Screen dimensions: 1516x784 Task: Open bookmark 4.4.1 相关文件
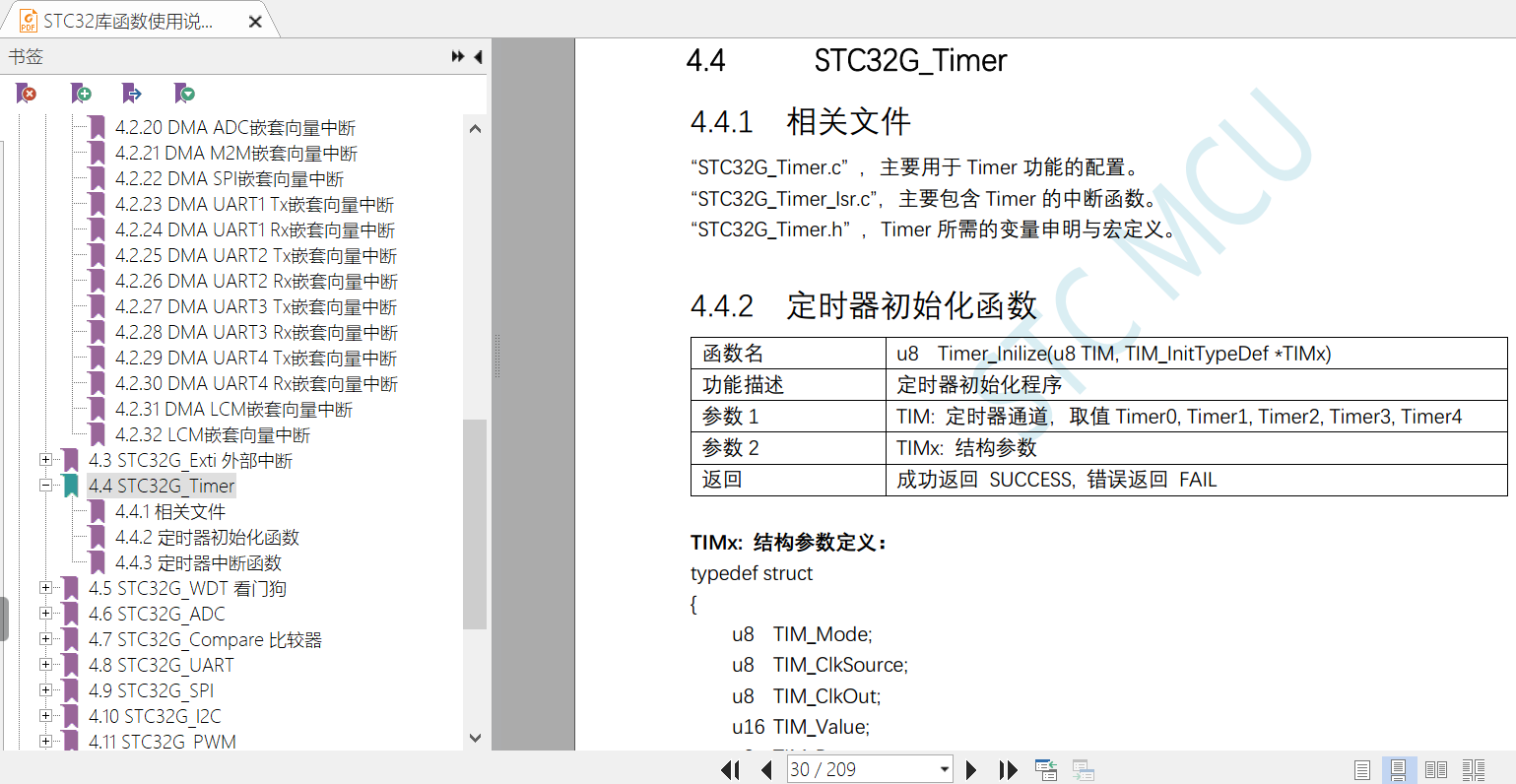click(x=170, y=511)
